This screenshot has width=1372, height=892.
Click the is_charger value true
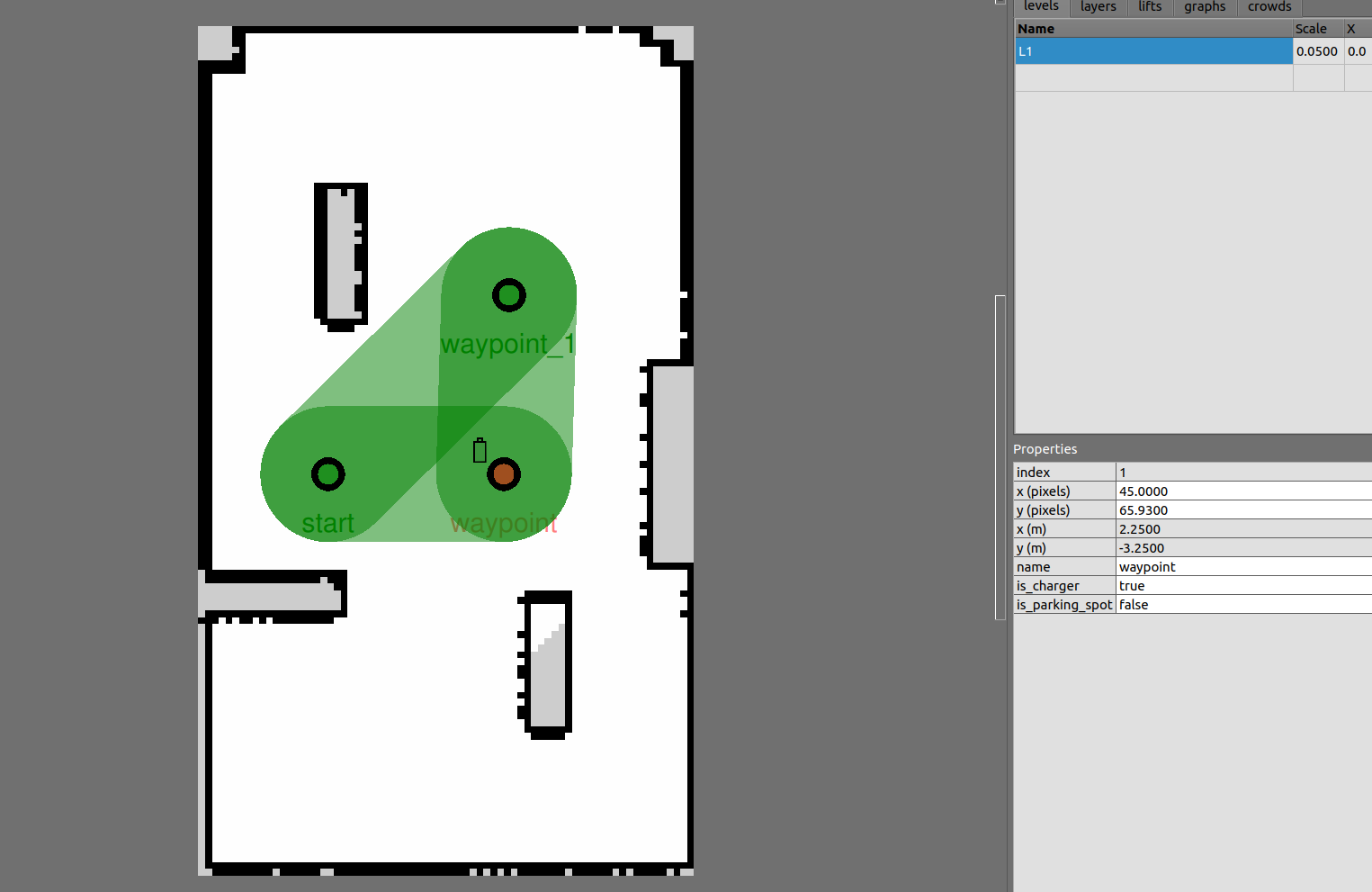(x=1243, y=585)
